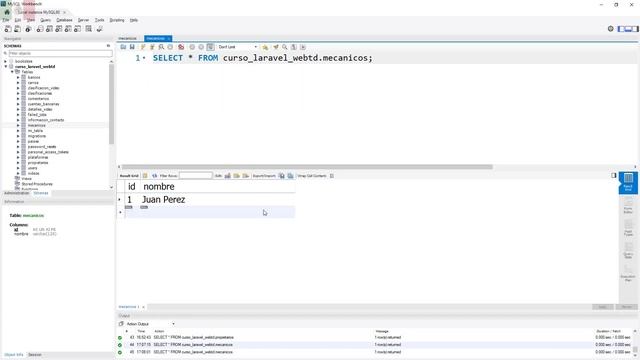This screenshot has width=640, height=360.
Task: Expand the mecanicos table node
Action: (18, 125)
